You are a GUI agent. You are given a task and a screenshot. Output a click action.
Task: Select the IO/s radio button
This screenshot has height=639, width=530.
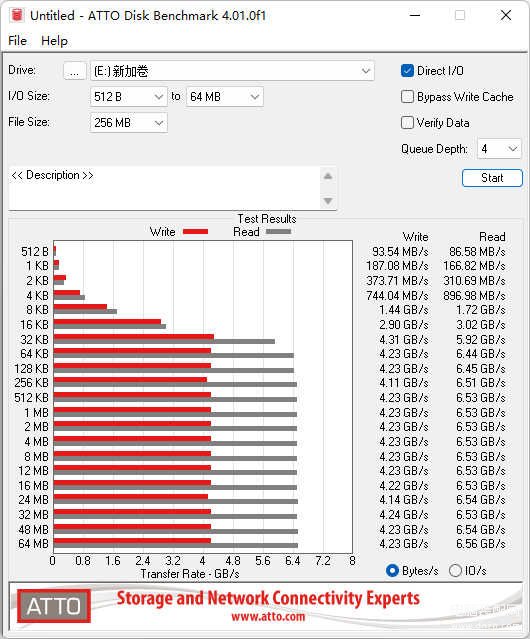[x=455, y=571]
